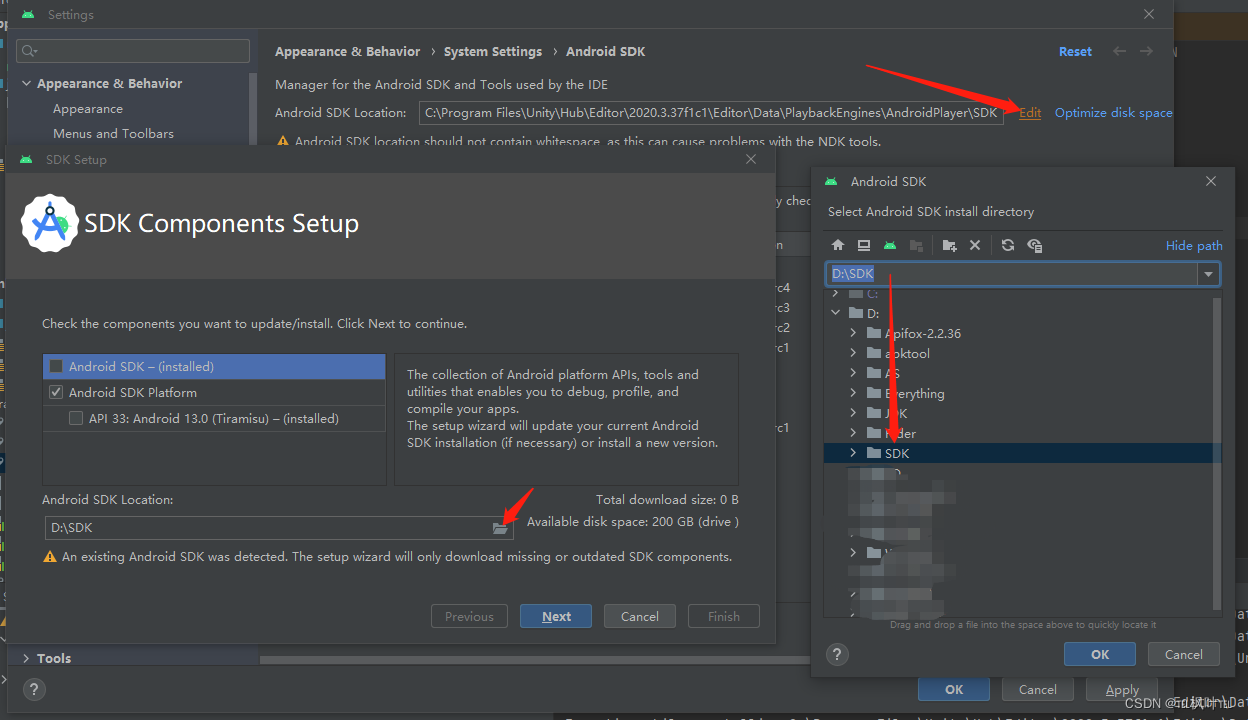Click System Settings breadcrumb
This screenshot has height=720, width=1248.
[x=493, y=51]
